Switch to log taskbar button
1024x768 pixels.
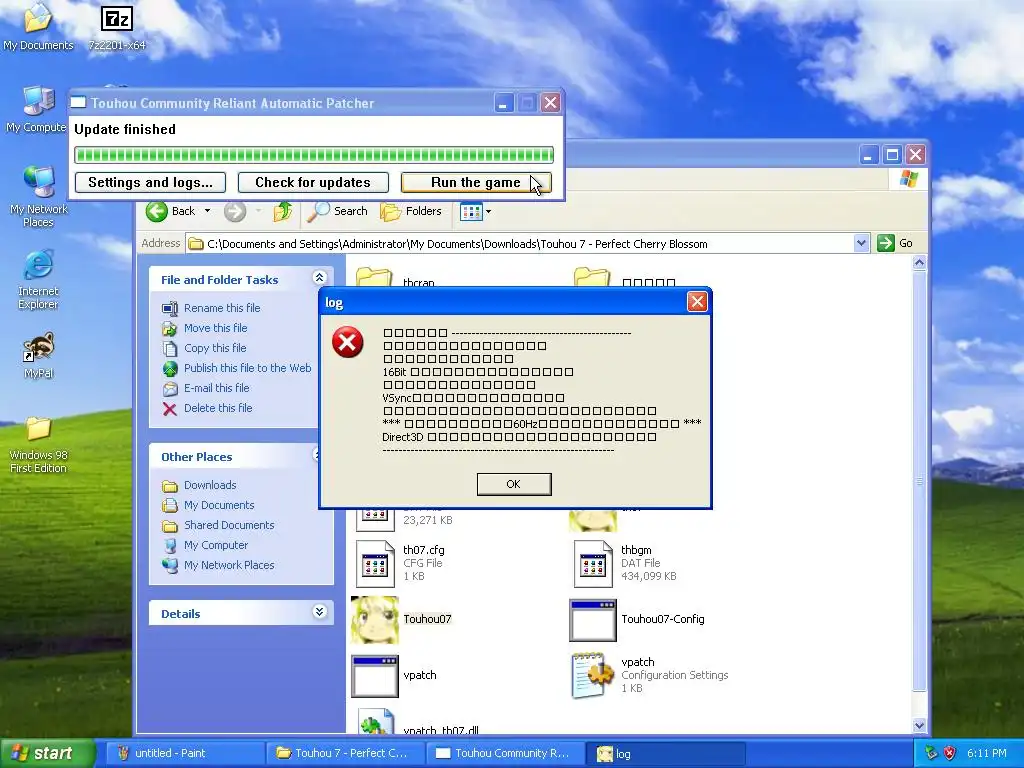665,753
